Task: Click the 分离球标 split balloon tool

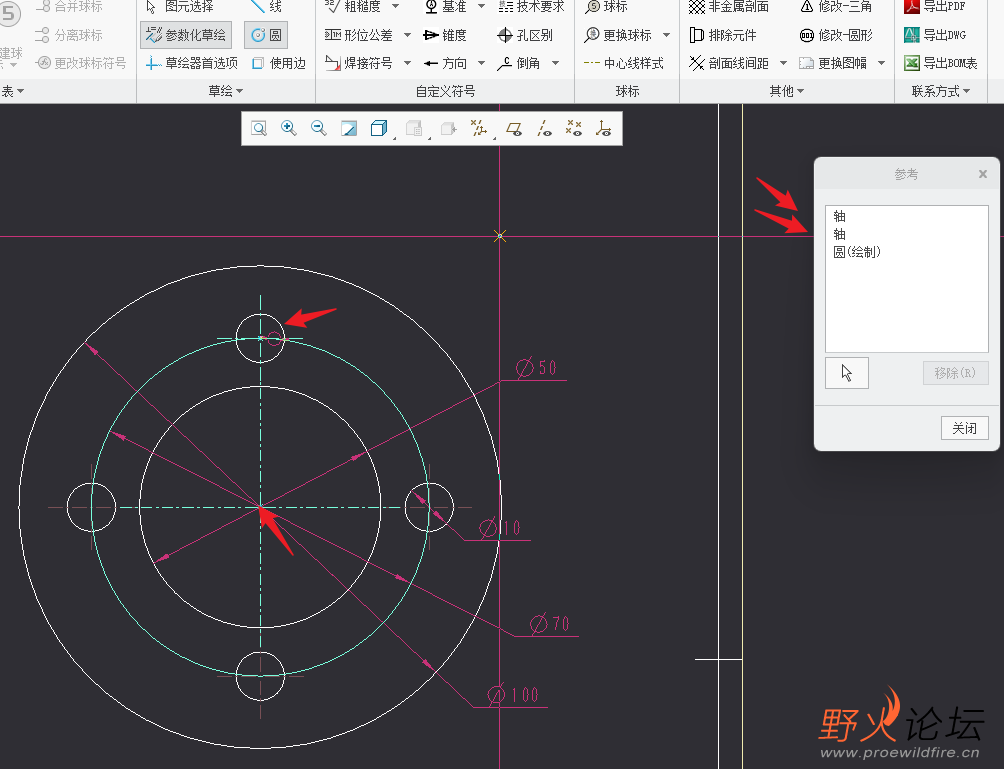Action: click(x=69, y=35)
